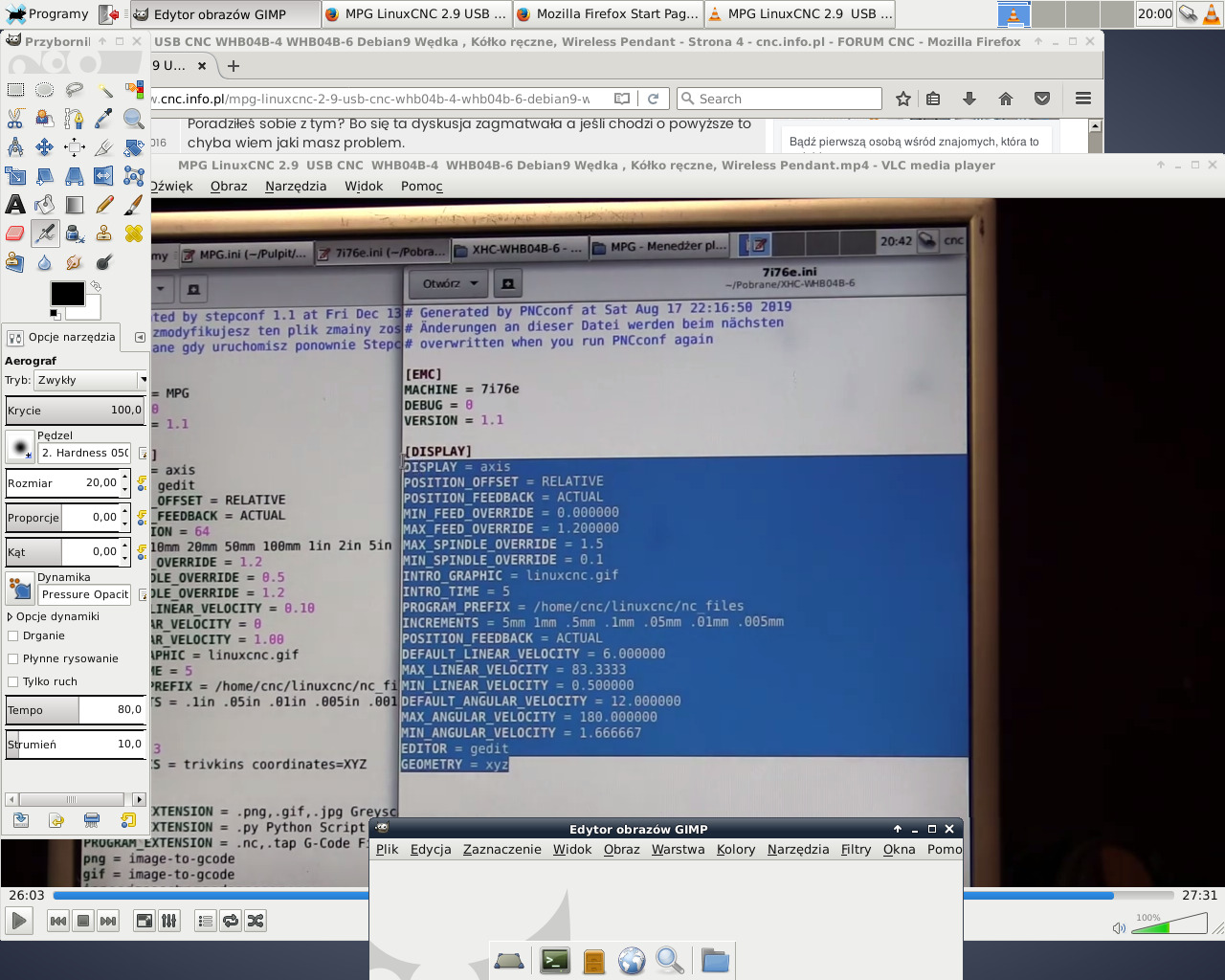Choose the Free Select lasso tool
The width and height of the screenshot is (1225, 980).
pyautogui.click(x=75, y=90)
